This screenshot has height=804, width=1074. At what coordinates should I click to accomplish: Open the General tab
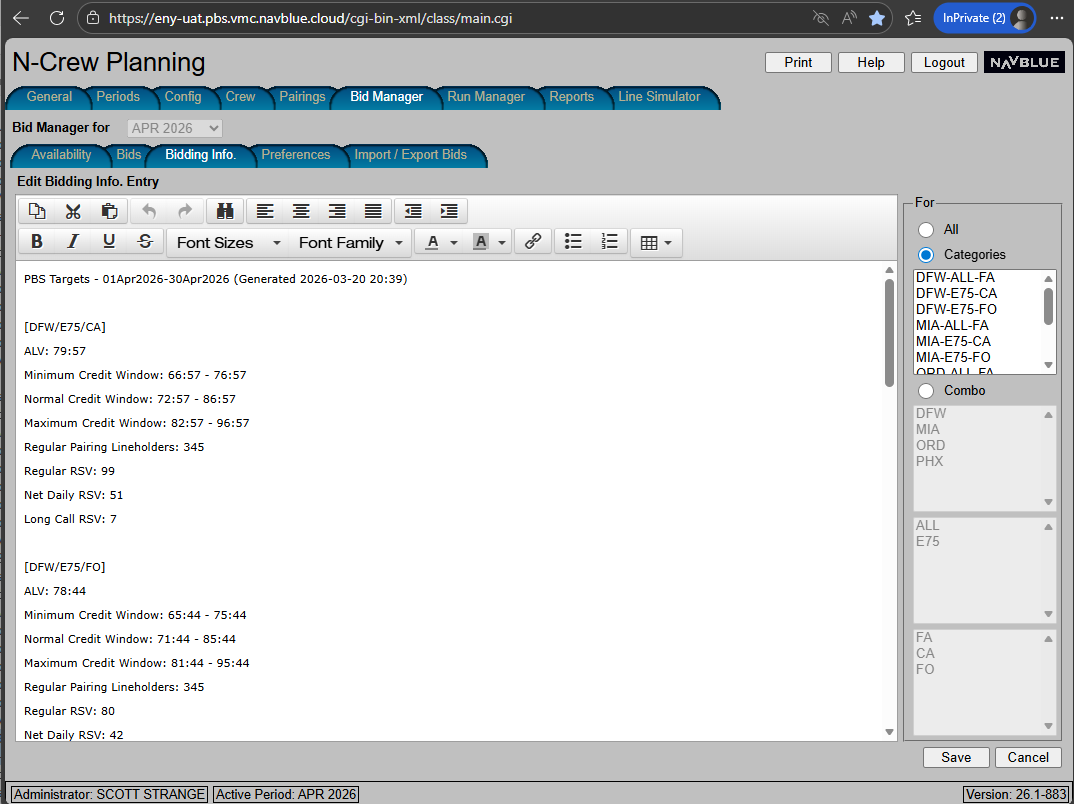(49, 97)
